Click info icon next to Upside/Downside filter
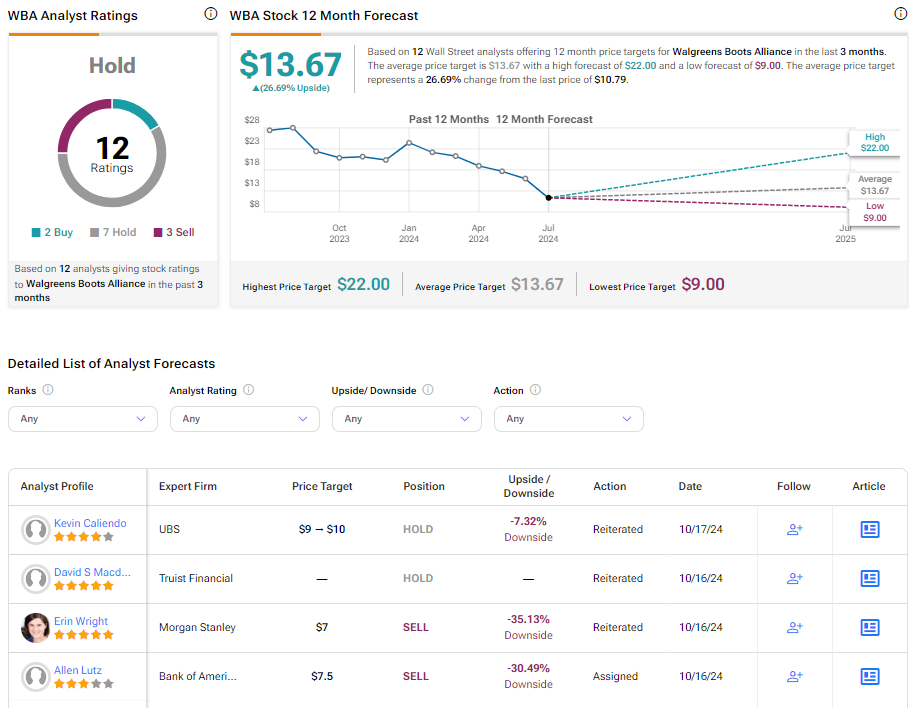Viewport: 909px width, 708px height. click(x=428, y=390)
